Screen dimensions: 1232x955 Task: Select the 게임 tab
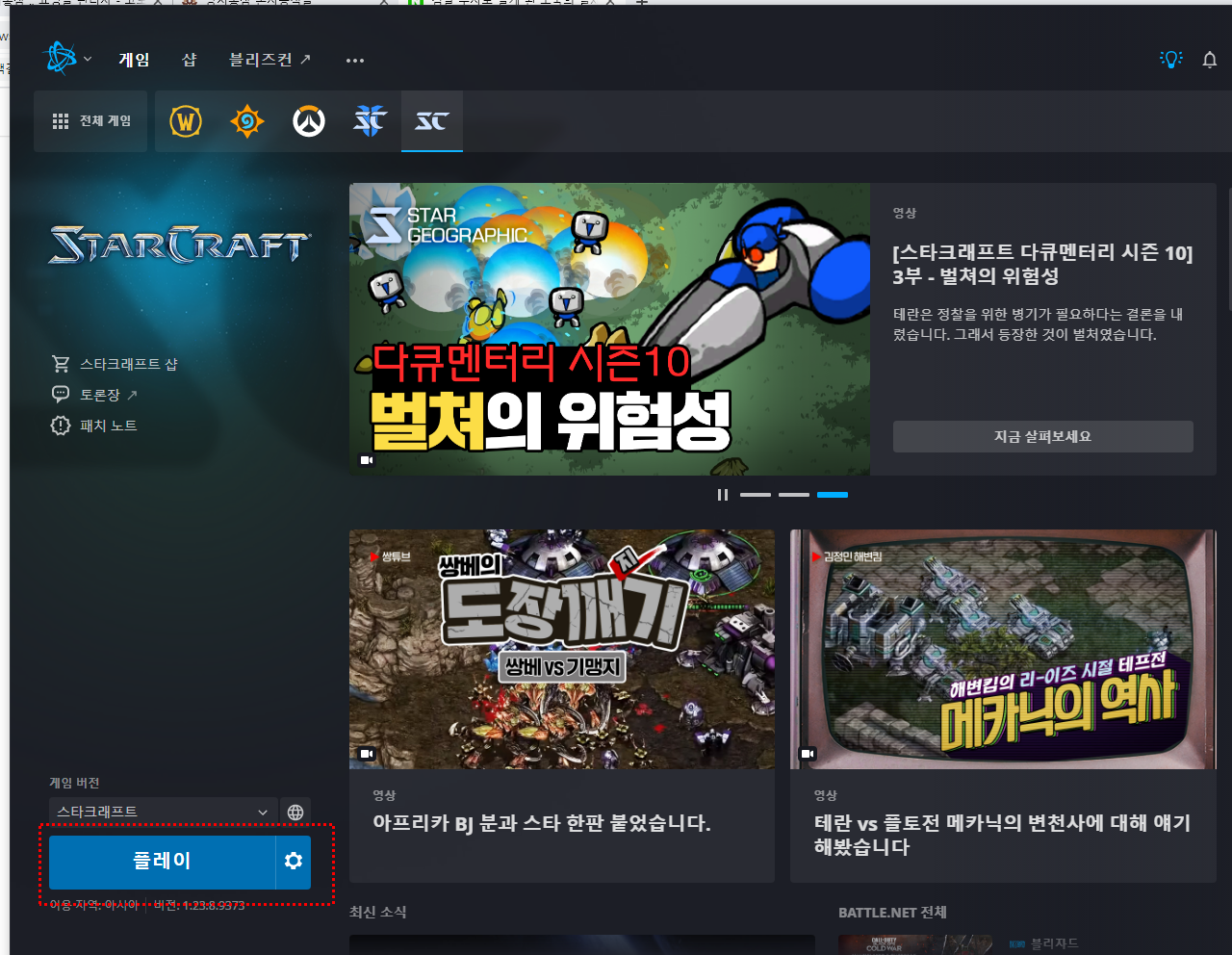pyautogui.click(x=134, y=60)
